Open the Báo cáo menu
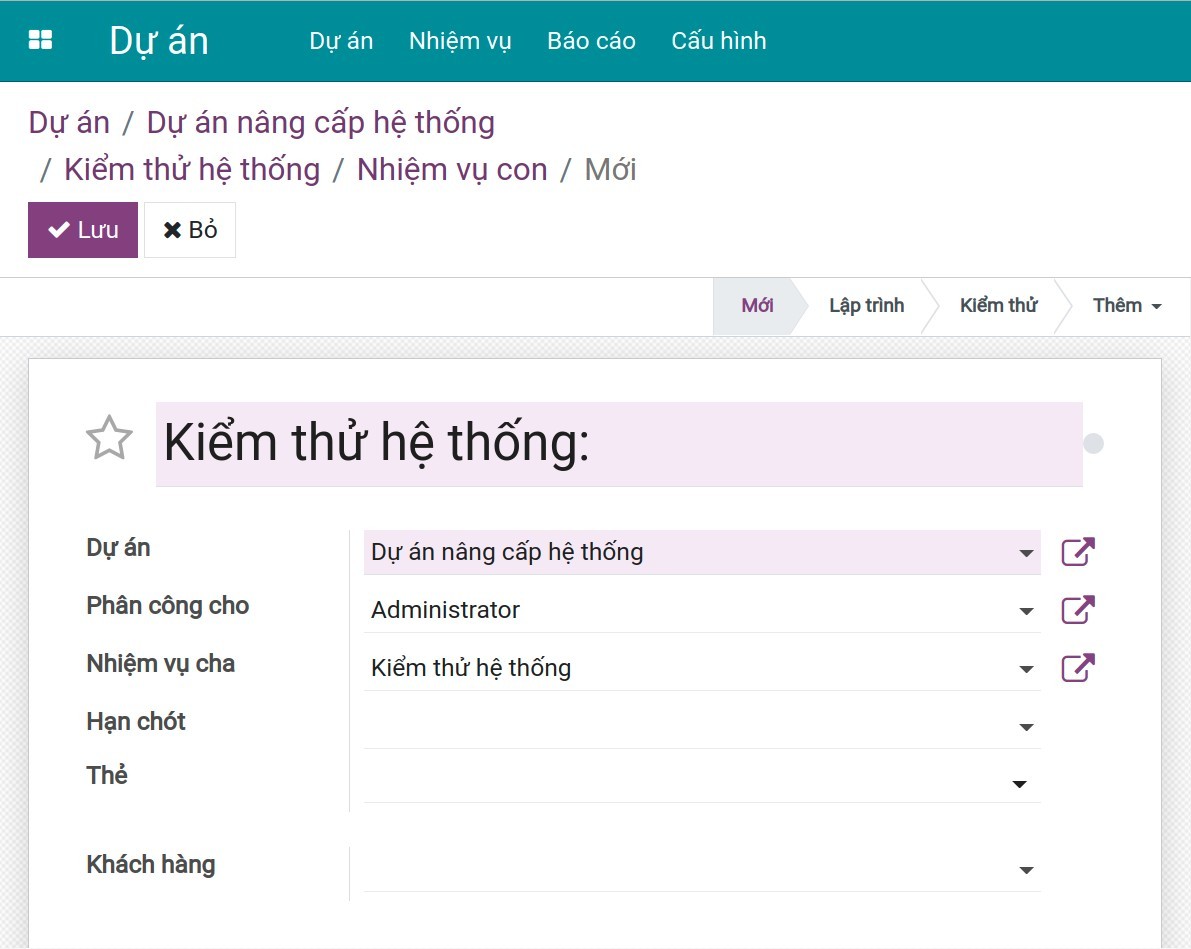Viewport: 1191px width, 949px height. [591, 41]
